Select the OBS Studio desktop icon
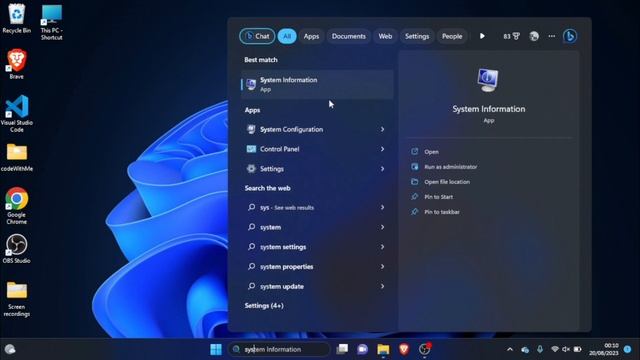The image size is (640, 360). 16,249
